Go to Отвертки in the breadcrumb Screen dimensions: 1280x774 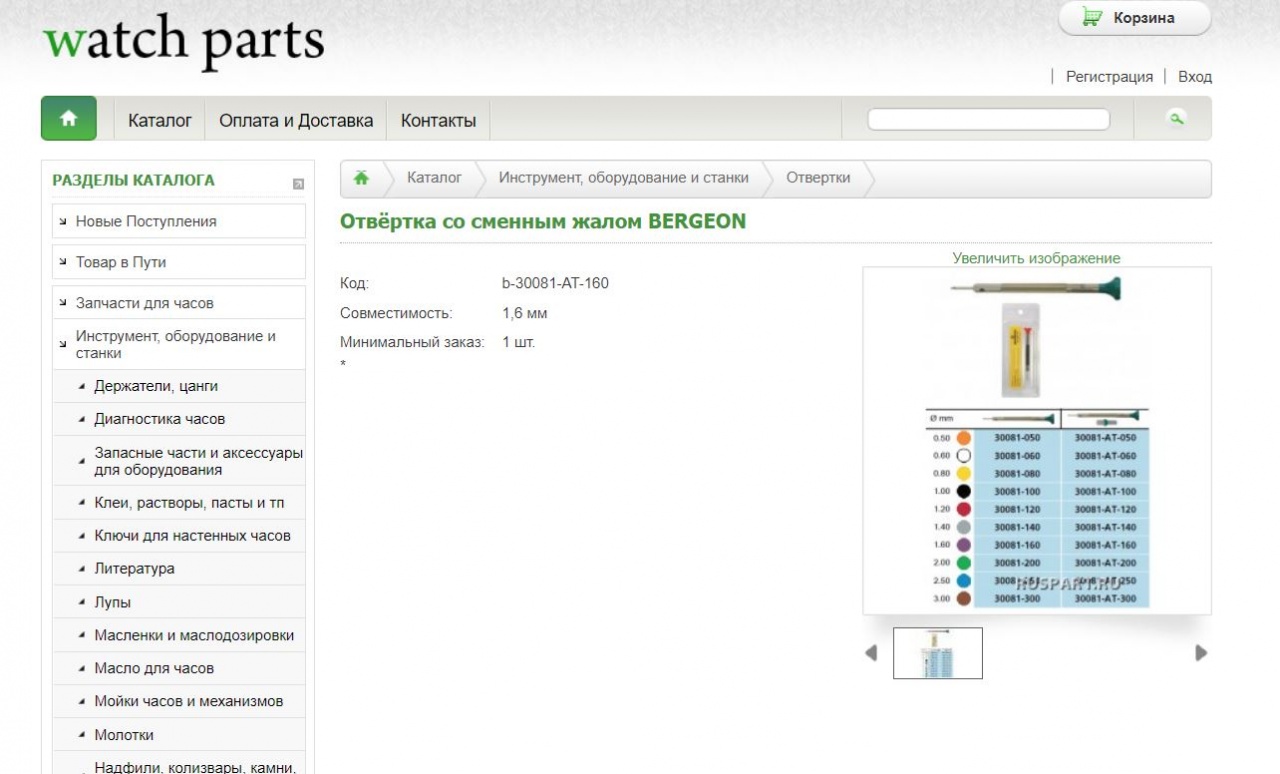[818, 178]
